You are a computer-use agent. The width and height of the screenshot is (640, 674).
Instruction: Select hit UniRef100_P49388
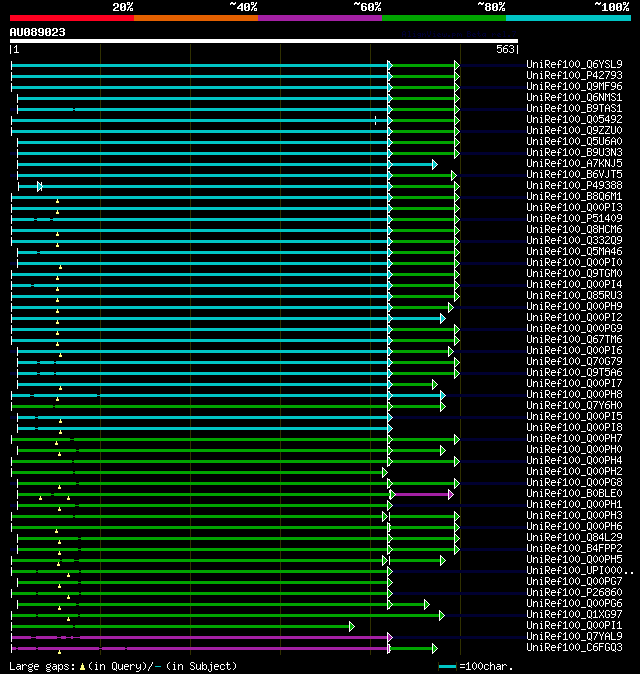point(574,186)
